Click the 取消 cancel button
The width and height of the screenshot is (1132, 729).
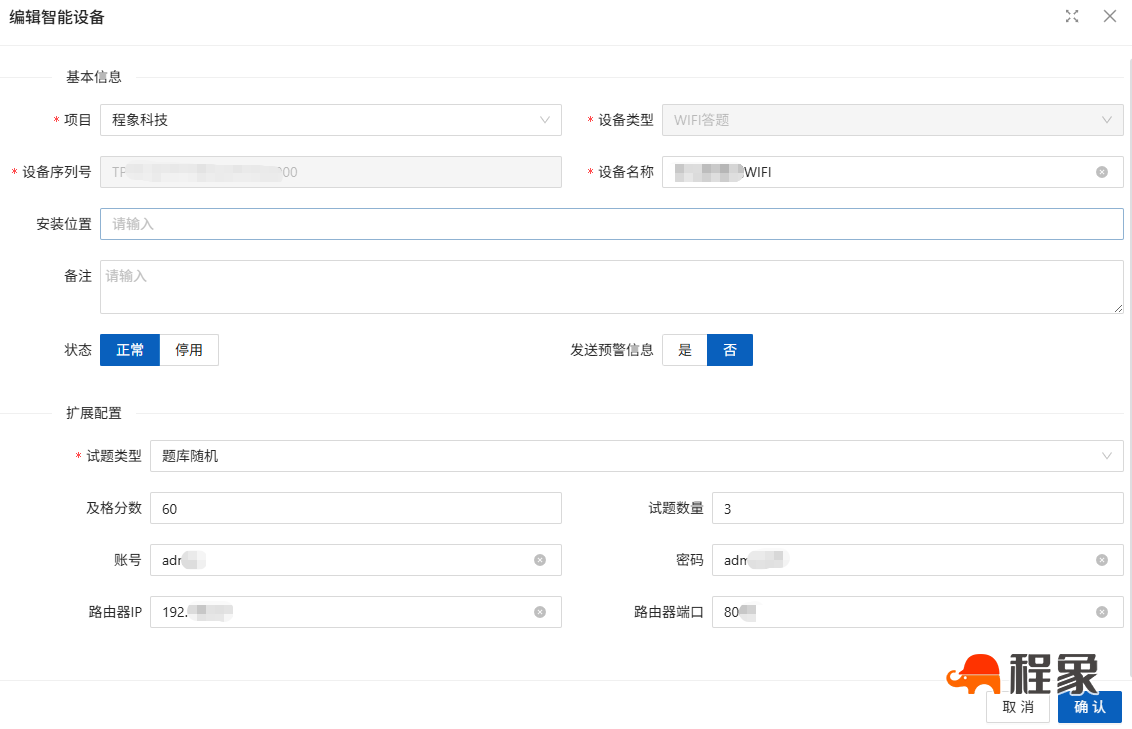click(1018, 706)
